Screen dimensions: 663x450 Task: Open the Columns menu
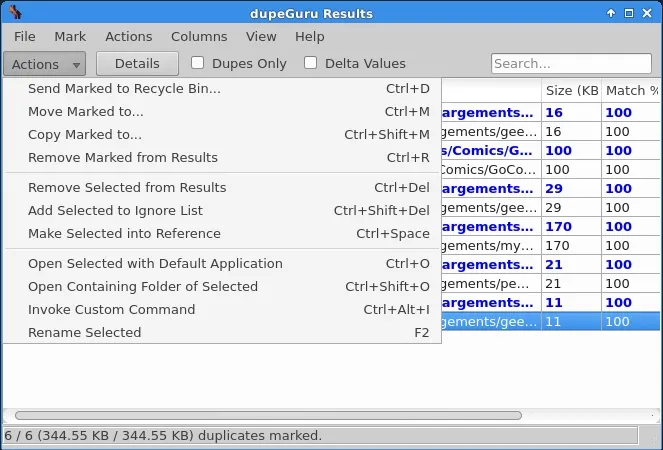tap(199, 36)
